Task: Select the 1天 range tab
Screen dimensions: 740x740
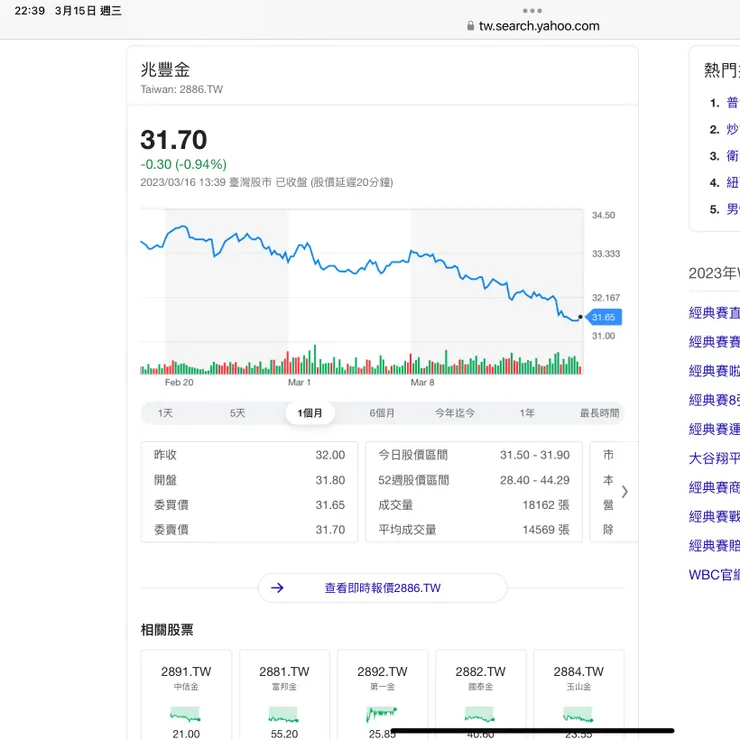Action: (165, 413)
